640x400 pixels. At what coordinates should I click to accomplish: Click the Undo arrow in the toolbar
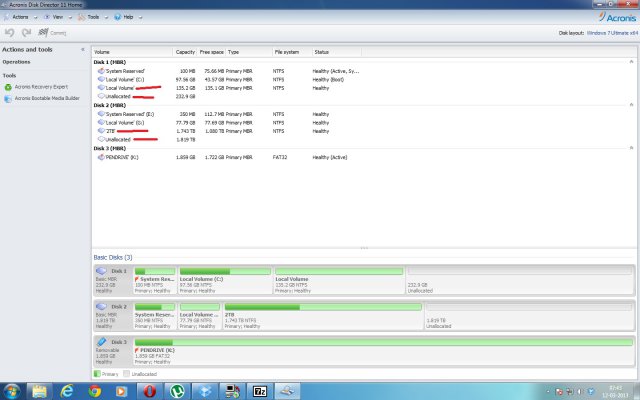[x=9, y=33]
